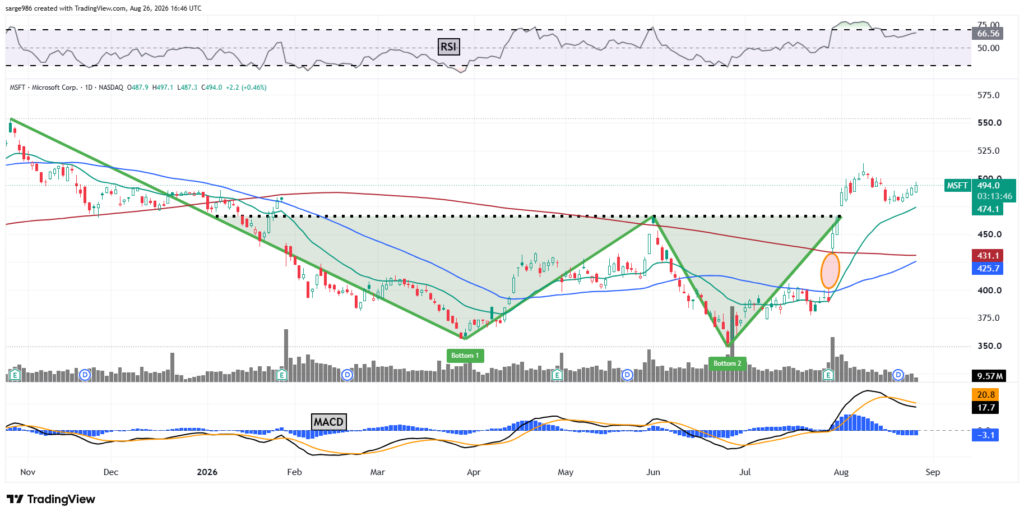Click the earnings E marker in late July
This screenshot has width=1024, height=516.
click(x=829, y=375)
